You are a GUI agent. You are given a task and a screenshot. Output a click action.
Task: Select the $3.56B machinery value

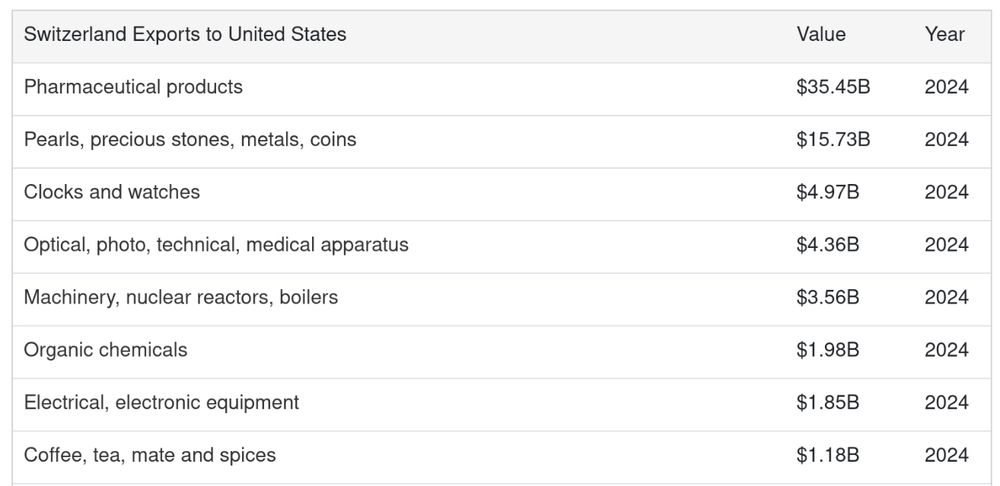click(x=828, y=297)
